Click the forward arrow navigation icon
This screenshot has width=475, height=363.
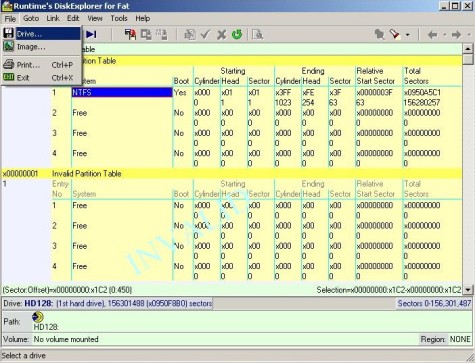click(x=456, y=34)
